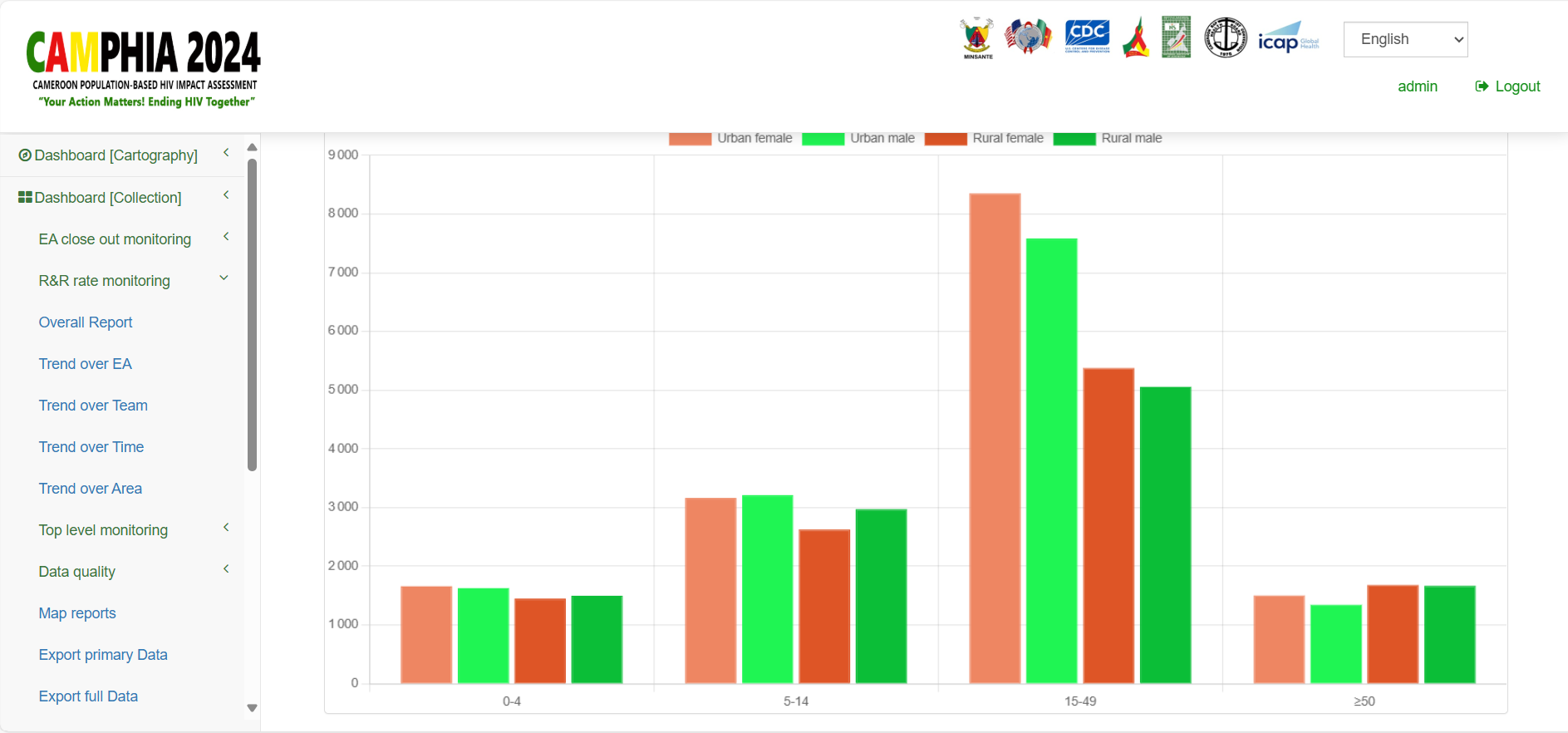Toggle Rural male legend swatch
The height and width of the screenshot is (733, 1568).
tap(1074, 139)
